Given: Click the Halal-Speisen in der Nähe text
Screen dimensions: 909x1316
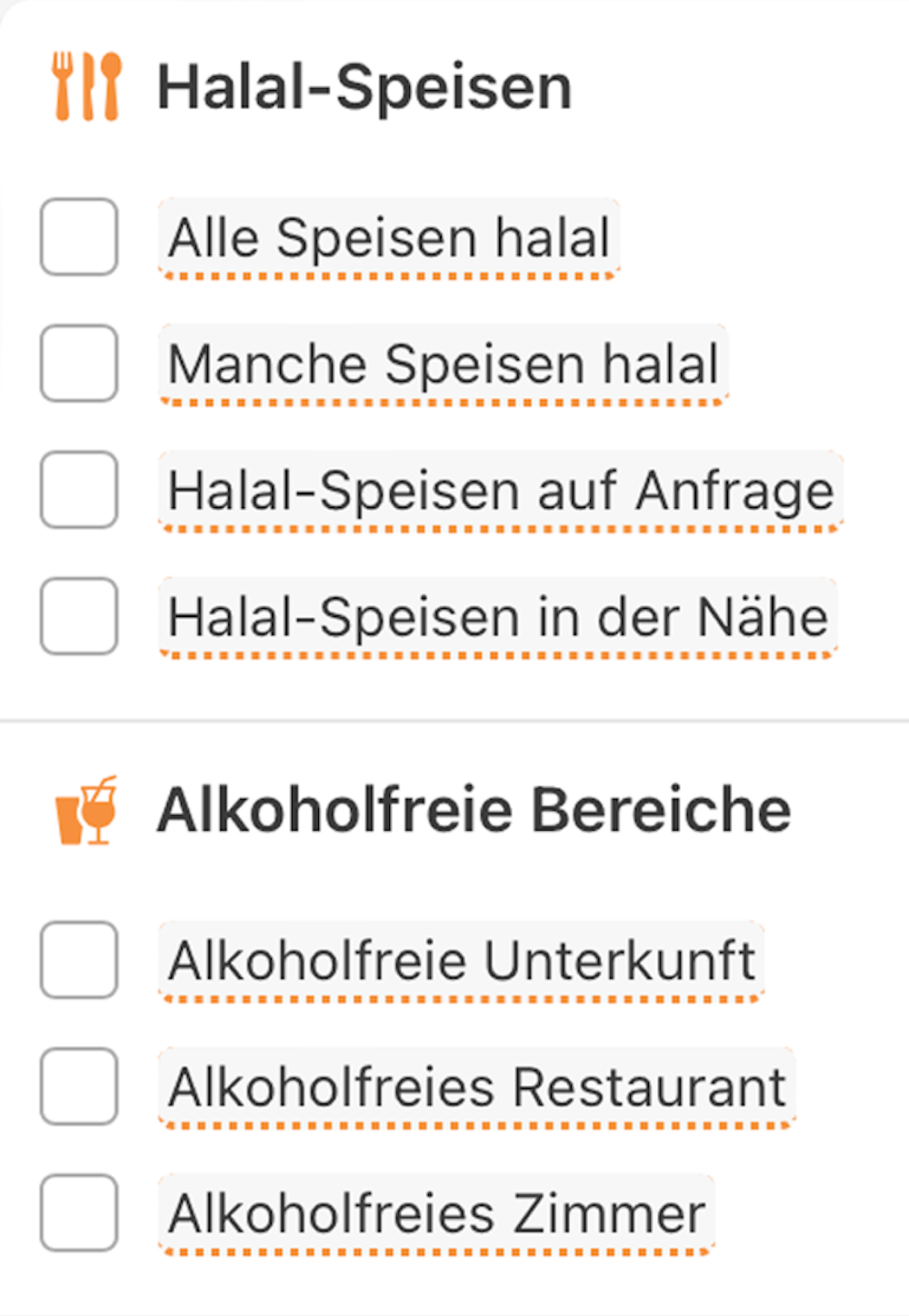Looking at the screenshot, I should pyautogui.click(x=498, y=617).
